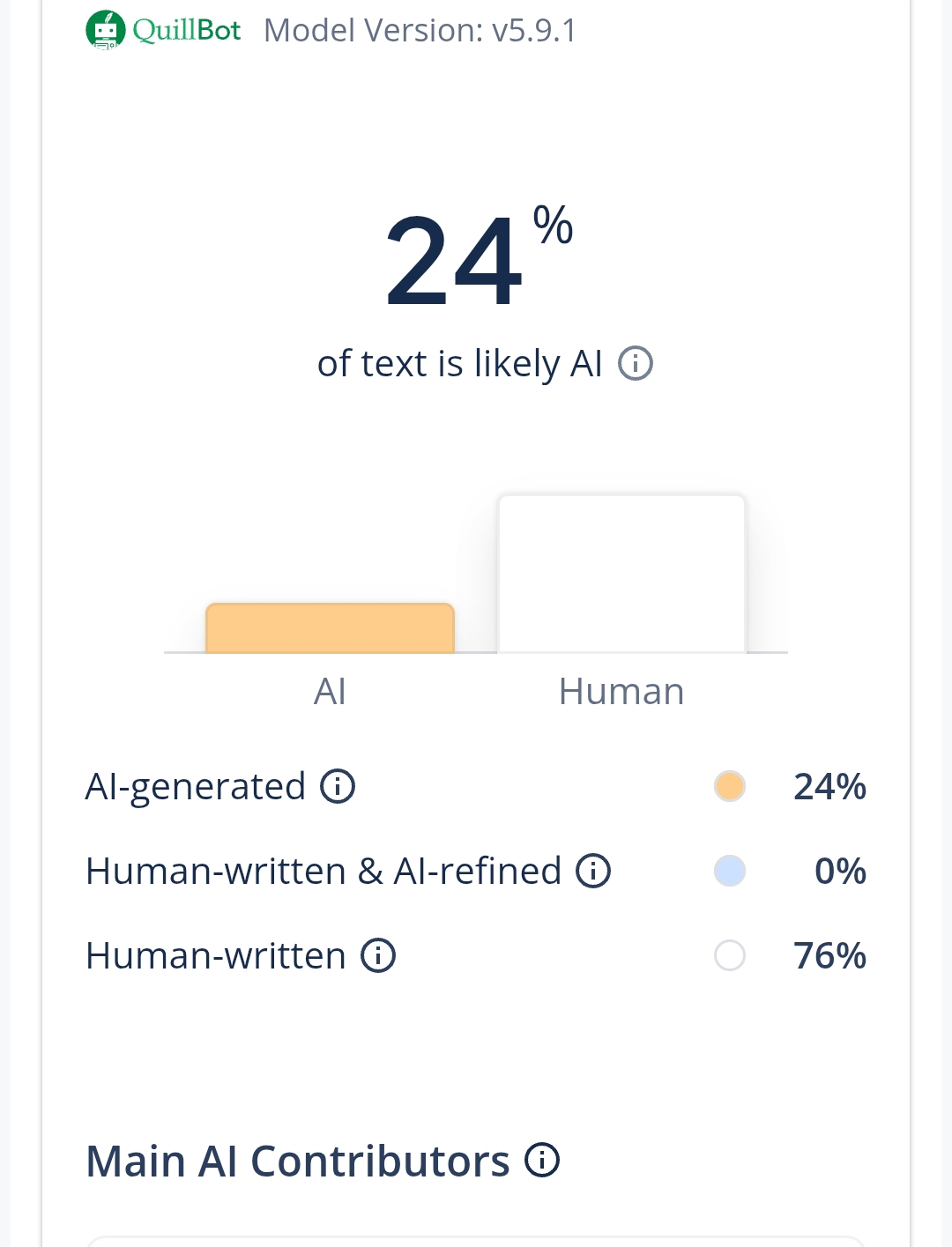Click the white Human-written color dot
The width and height of the screenshot is (952, 1247).
coord(730,955)
